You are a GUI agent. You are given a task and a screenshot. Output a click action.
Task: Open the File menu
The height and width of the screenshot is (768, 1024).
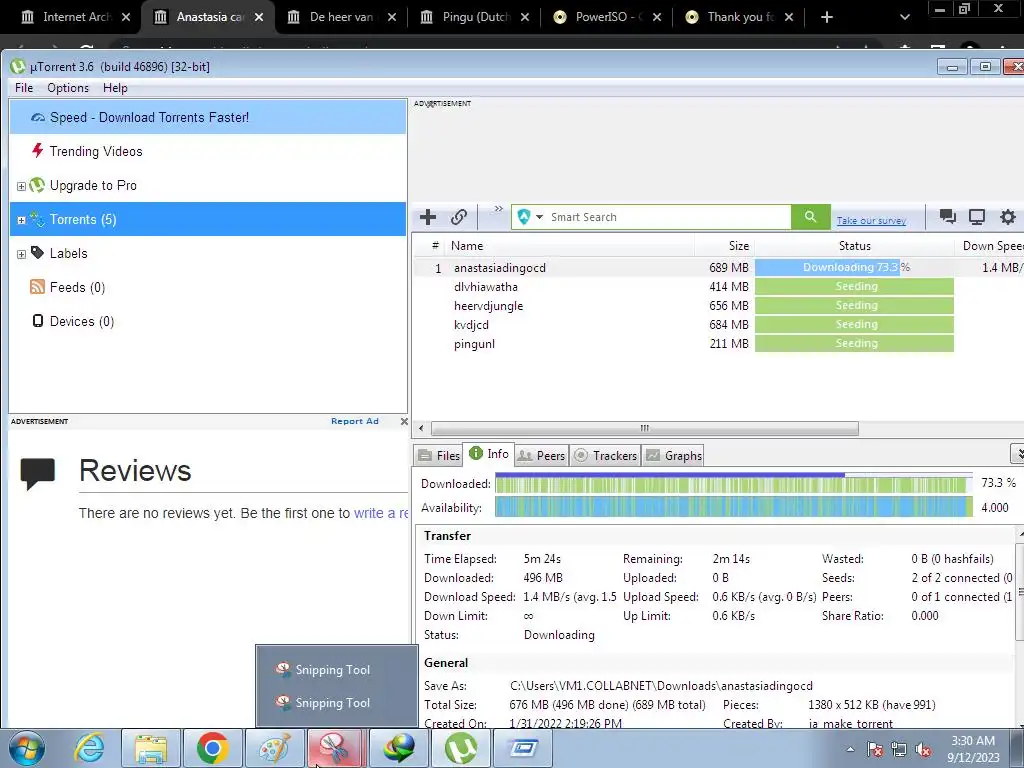click(x=24, y=88)
